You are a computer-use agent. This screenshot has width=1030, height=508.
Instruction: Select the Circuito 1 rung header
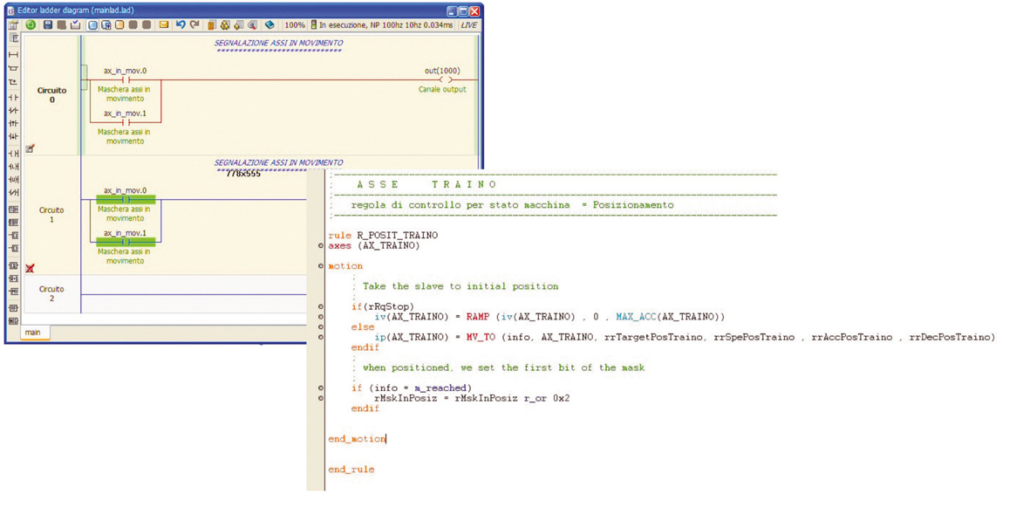tap(52, 215)
